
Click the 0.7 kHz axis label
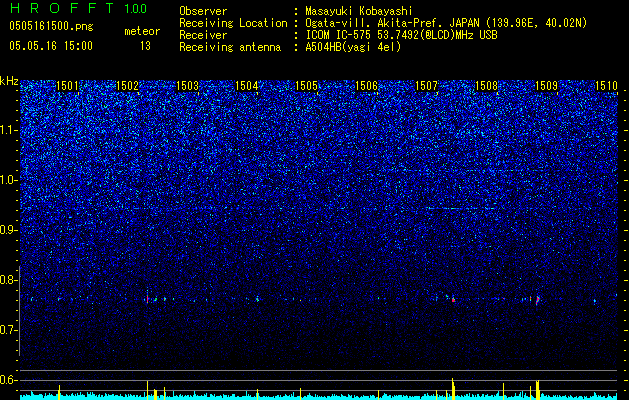[9, 330]
